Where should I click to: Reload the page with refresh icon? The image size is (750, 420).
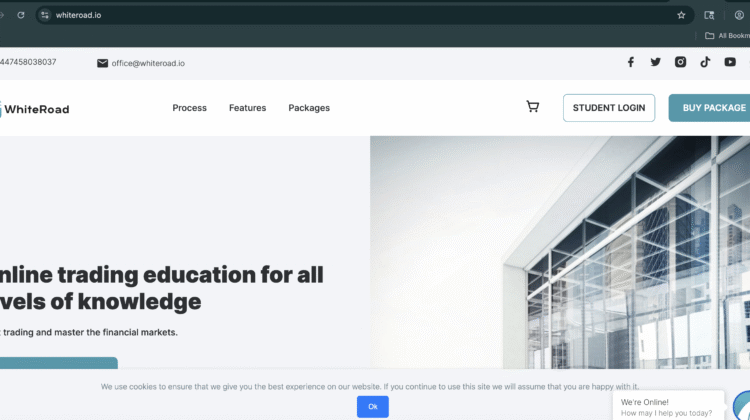pyautogui.click(x=21, y=15)
